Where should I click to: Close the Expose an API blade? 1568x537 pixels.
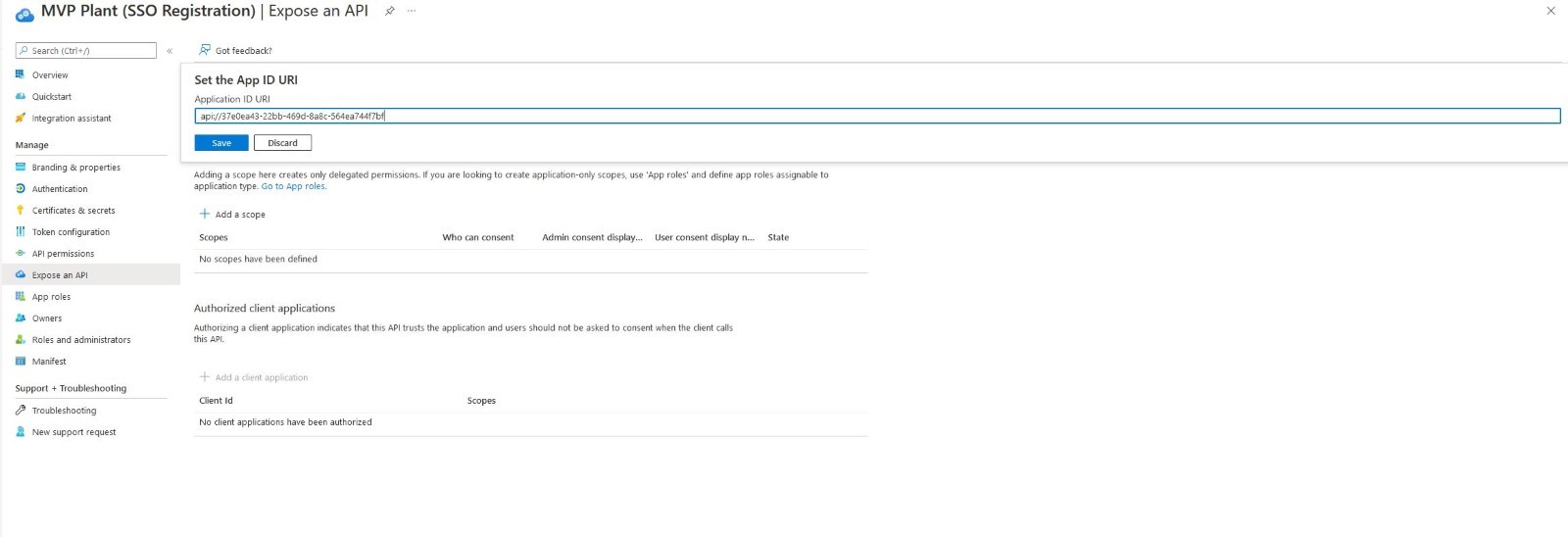coord(1550,11)
